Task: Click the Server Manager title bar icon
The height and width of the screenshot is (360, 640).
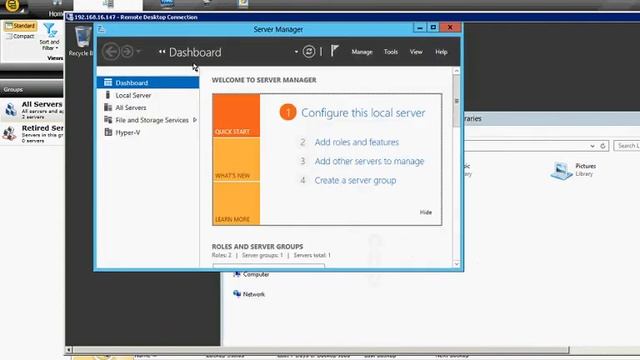Action: tap(101, 29)
